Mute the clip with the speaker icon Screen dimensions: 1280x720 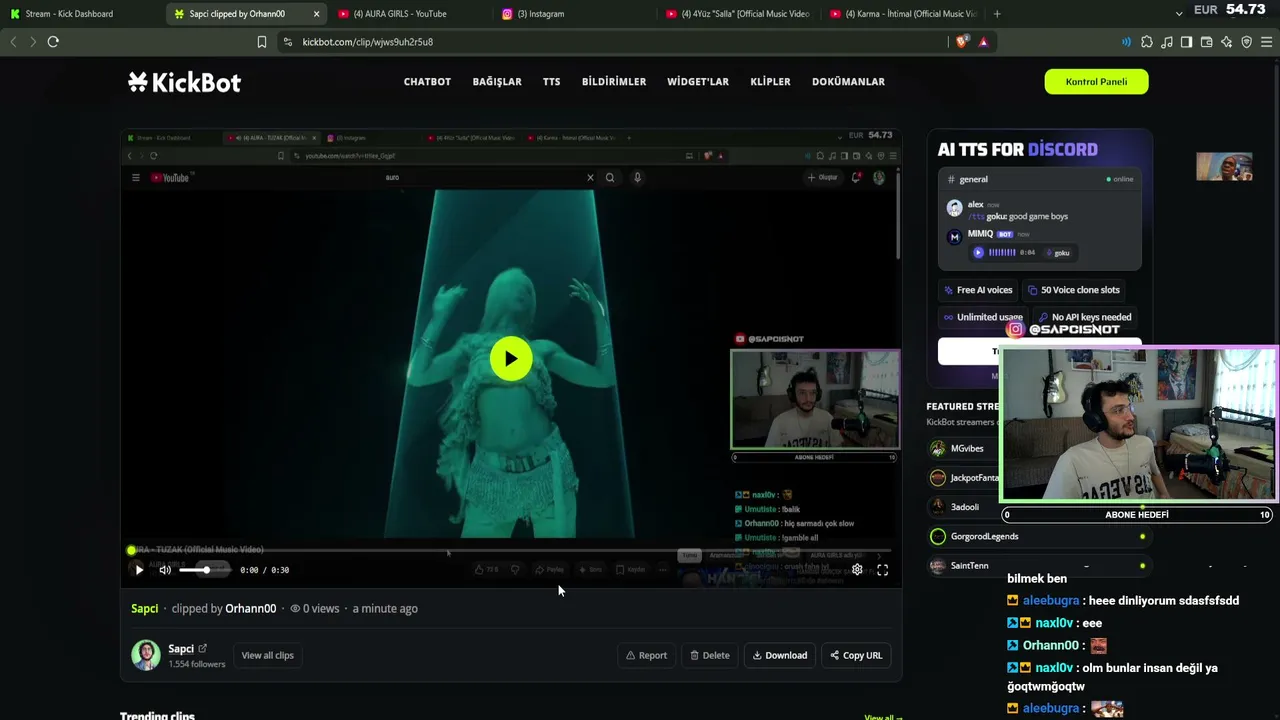click(165, 570)
